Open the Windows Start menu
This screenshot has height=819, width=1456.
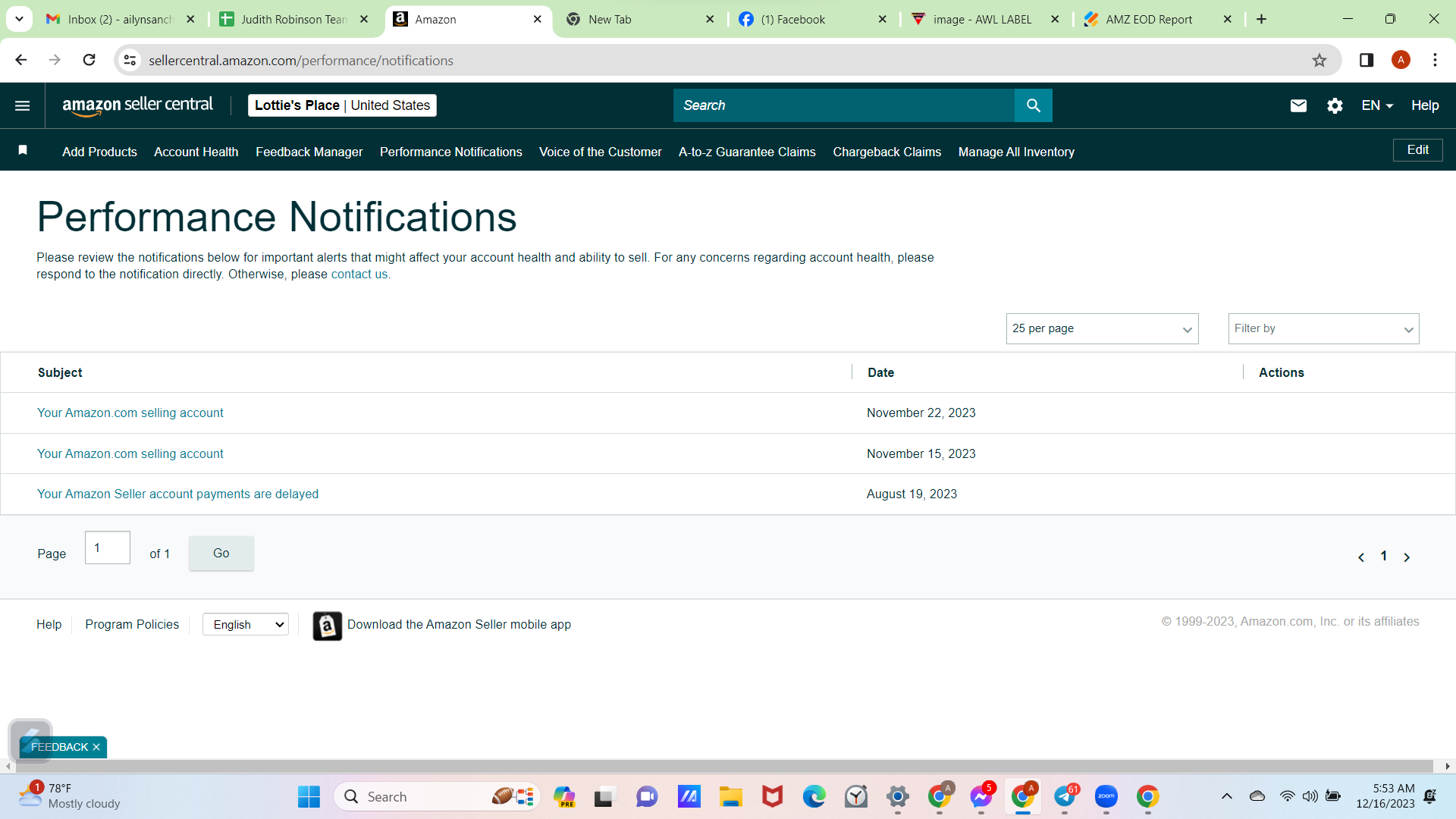309,796
